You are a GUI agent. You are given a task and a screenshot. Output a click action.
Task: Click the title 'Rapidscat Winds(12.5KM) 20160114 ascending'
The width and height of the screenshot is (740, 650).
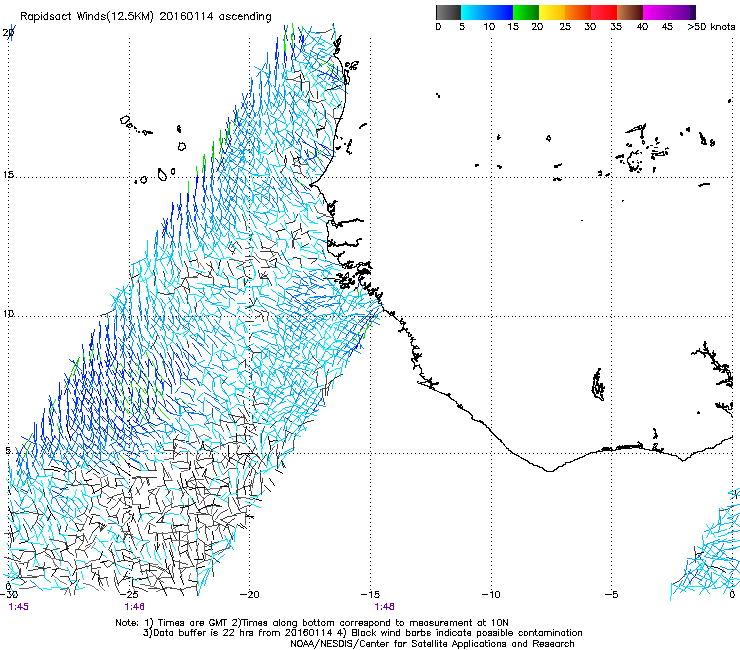click(x=146, y=17)
